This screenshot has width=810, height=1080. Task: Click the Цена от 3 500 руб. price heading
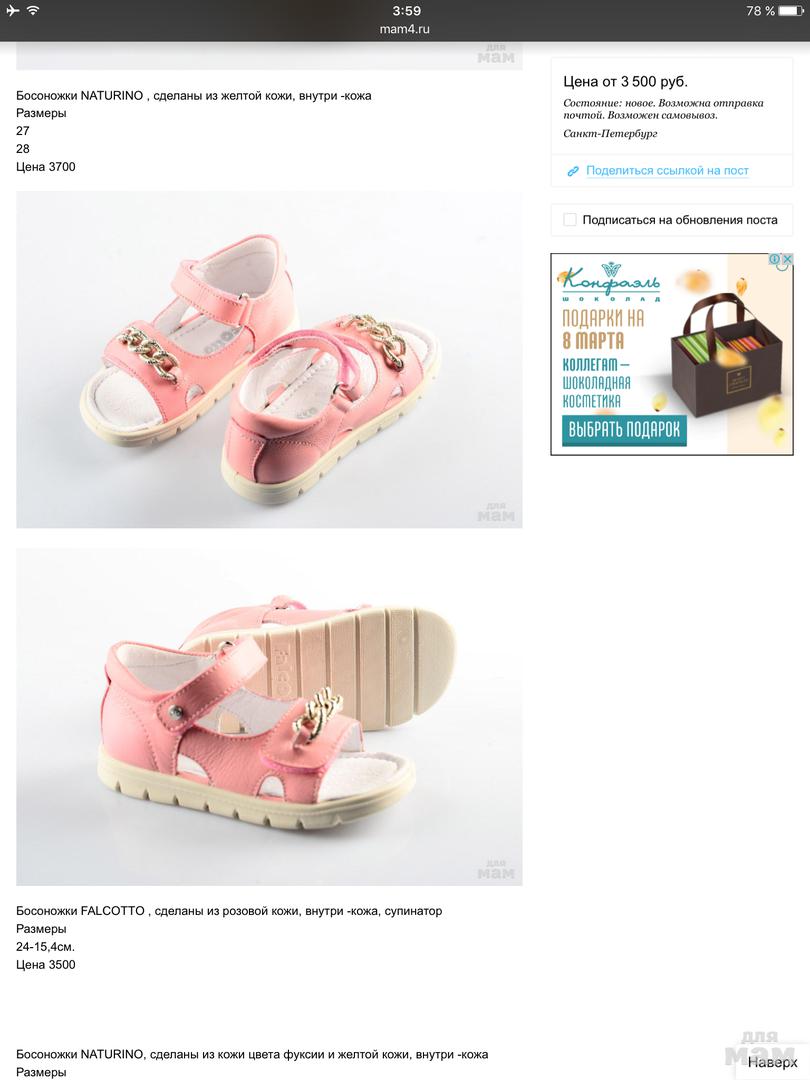tap(625, 81)
